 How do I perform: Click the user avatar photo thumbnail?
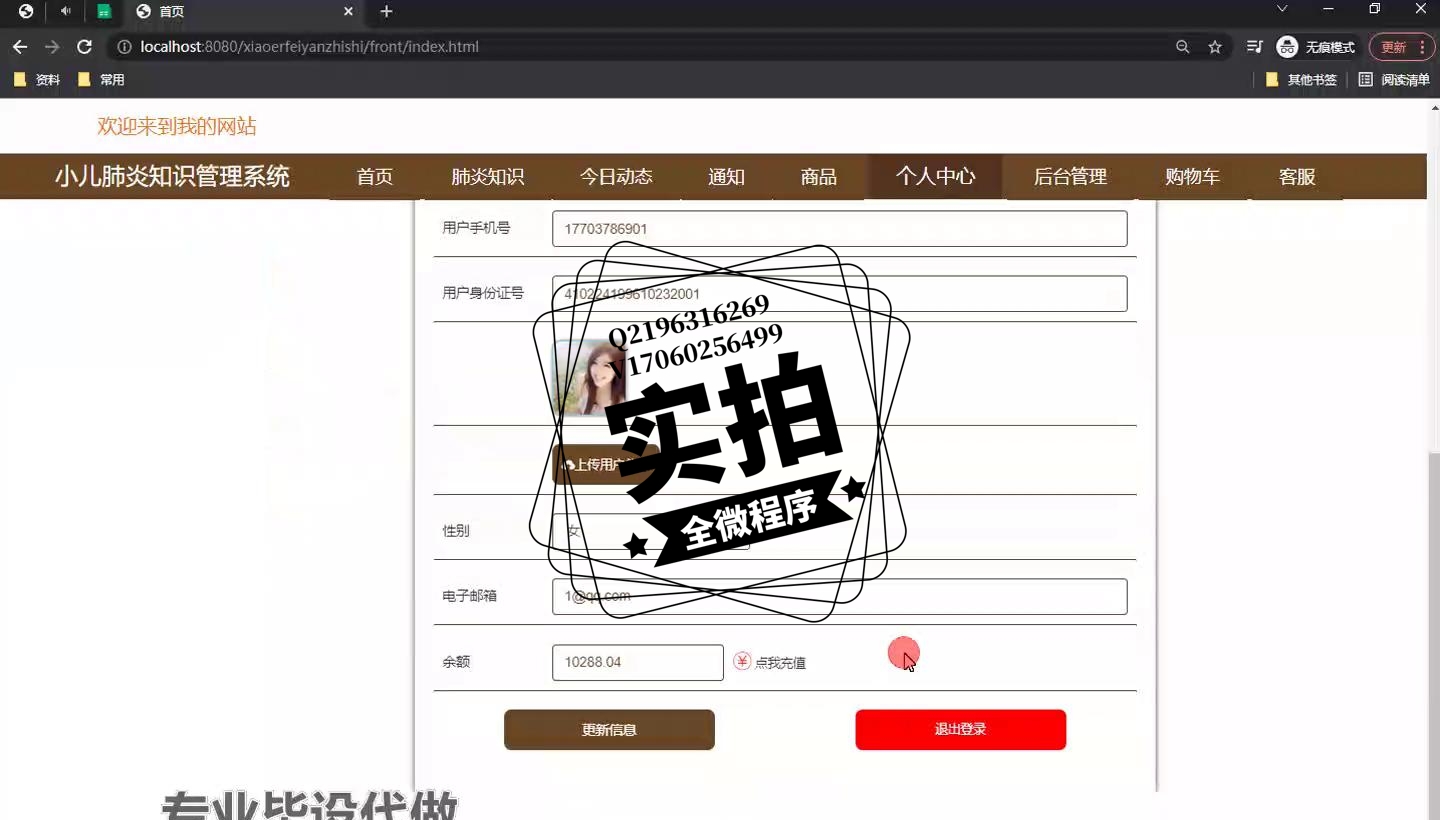click(589, 378)
